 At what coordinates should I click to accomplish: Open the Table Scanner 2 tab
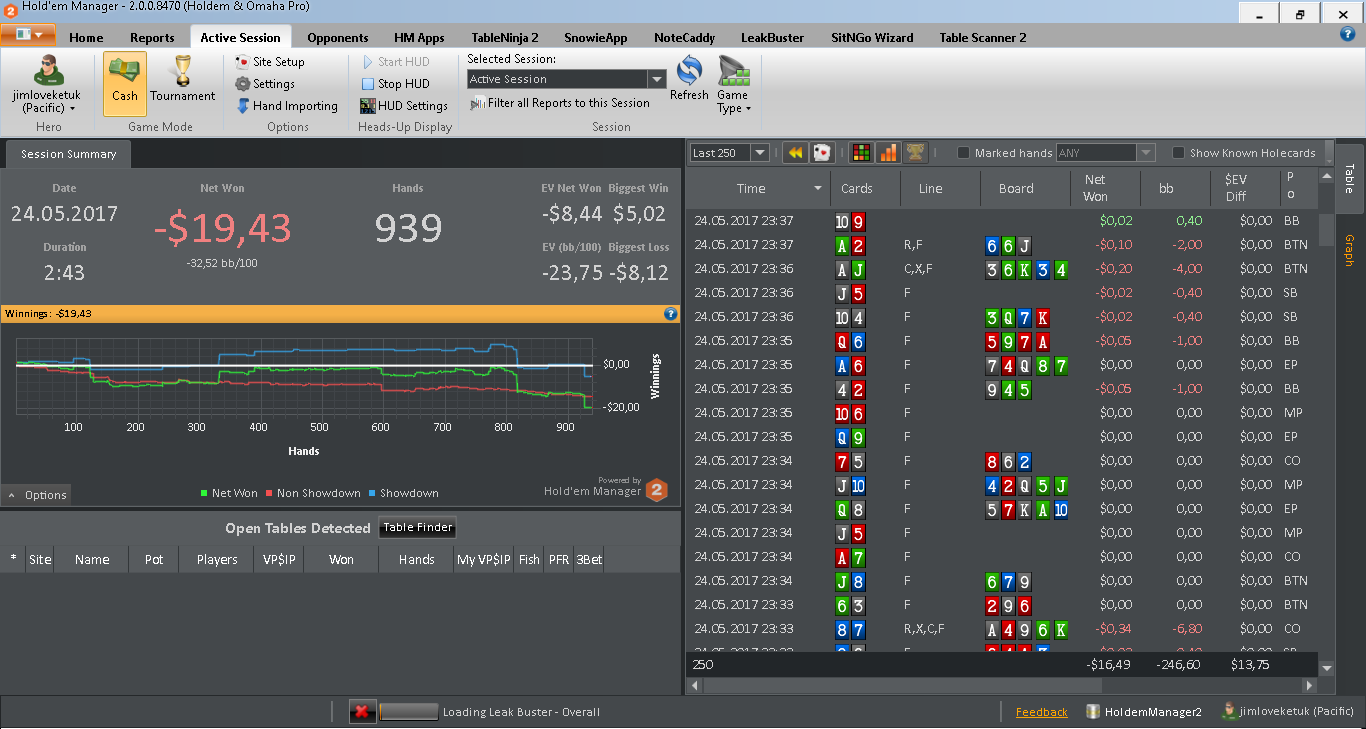pos(983,38)
